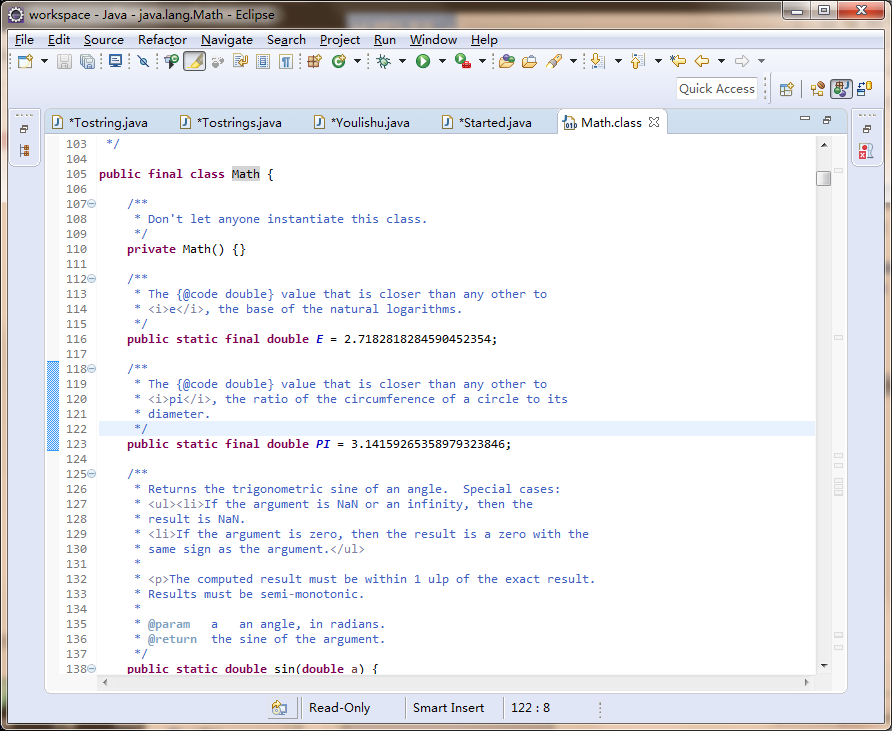Open the New dropdown arrow

44,61
